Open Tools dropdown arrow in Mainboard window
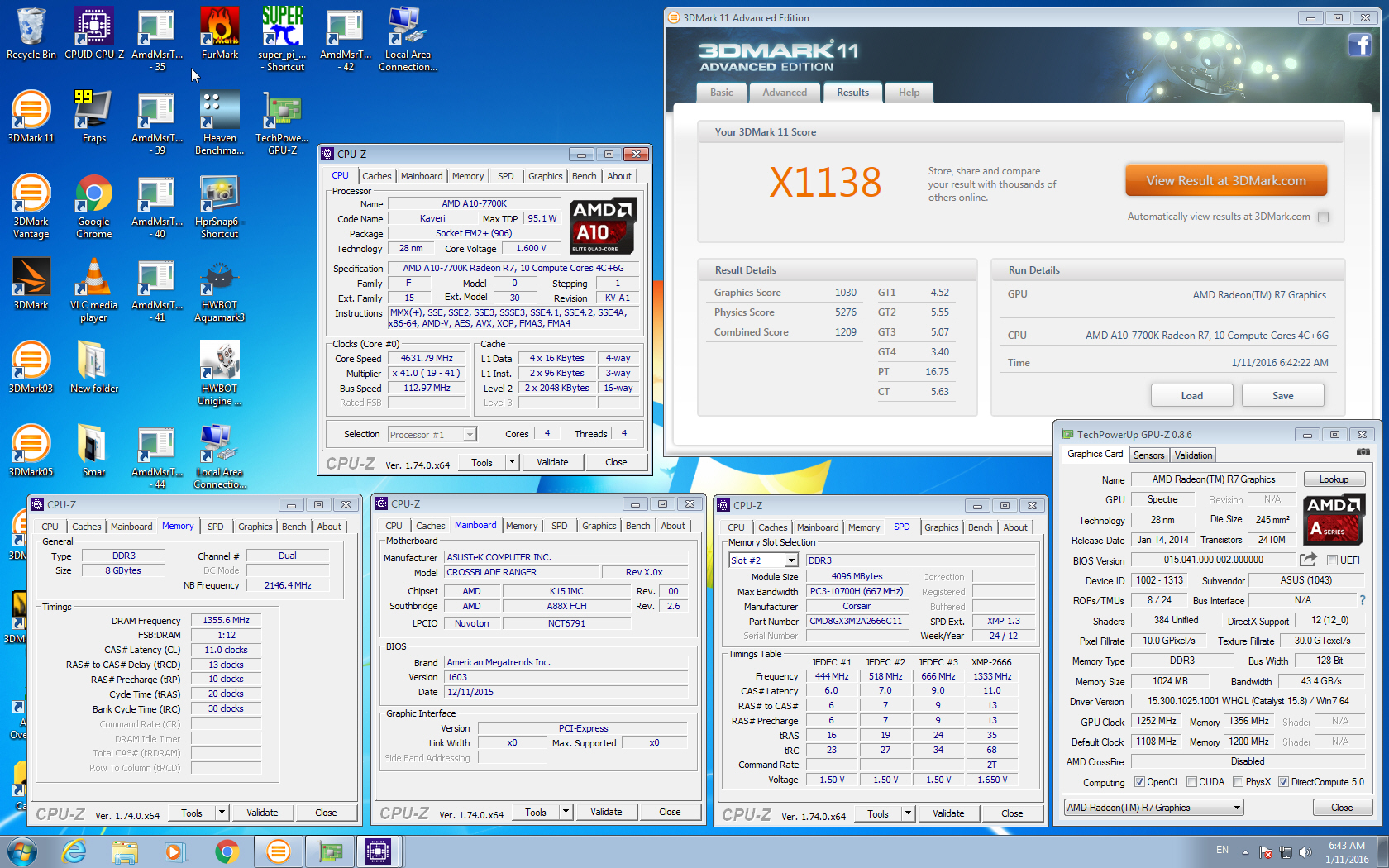 click(x=566, y=812)
